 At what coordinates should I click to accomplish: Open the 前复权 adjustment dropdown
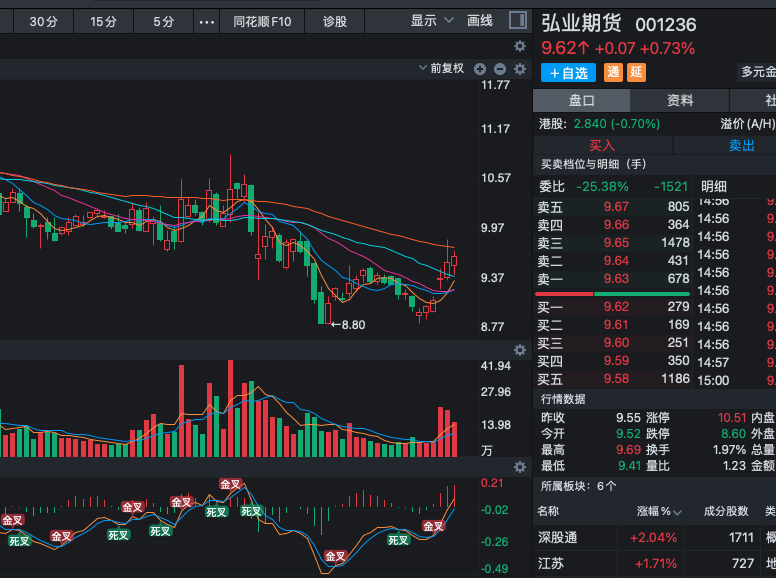click(x=441, y=68)
